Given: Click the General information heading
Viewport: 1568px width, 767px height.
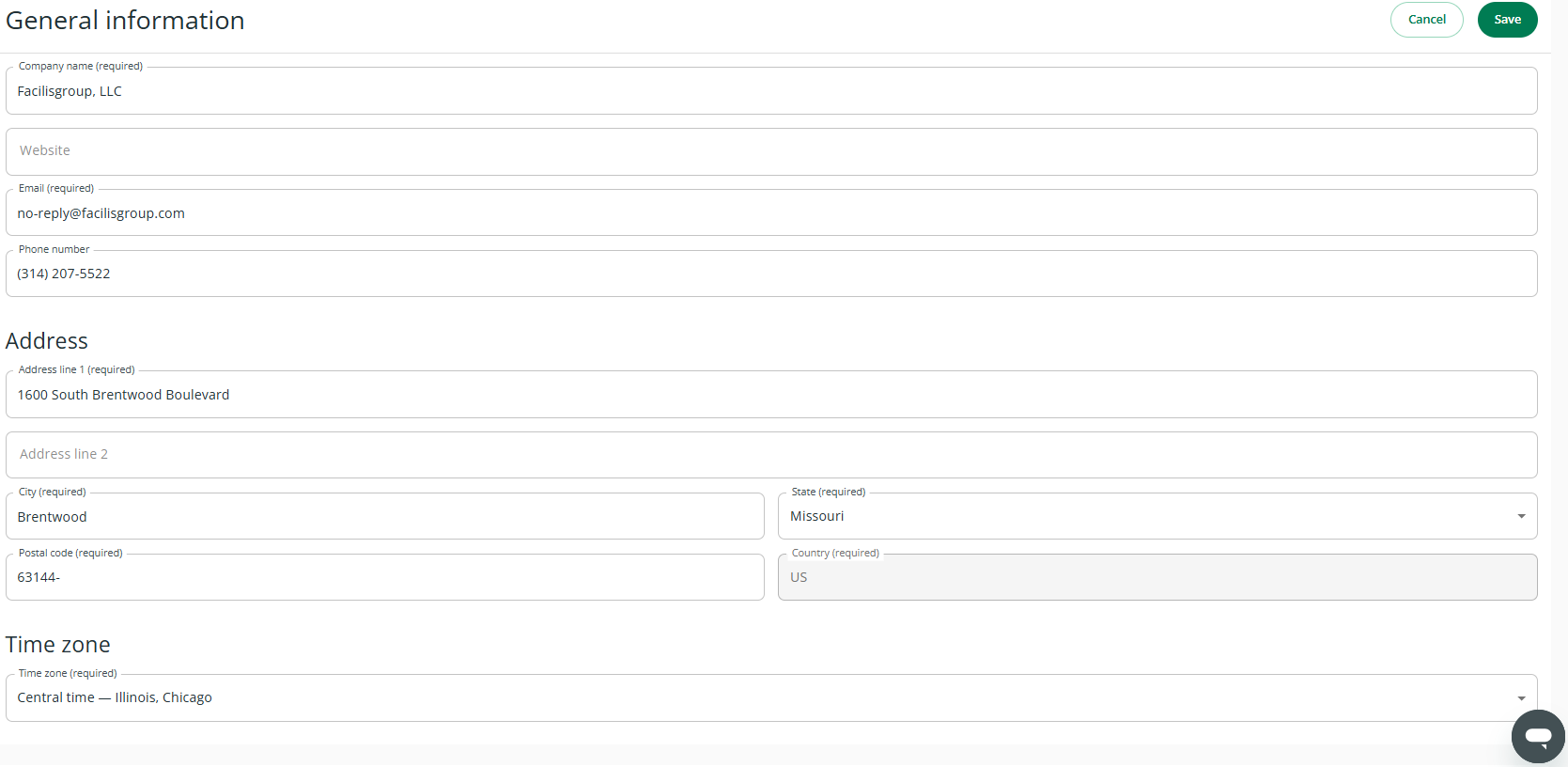Looking at the screenshot, I should pos(125,21).
